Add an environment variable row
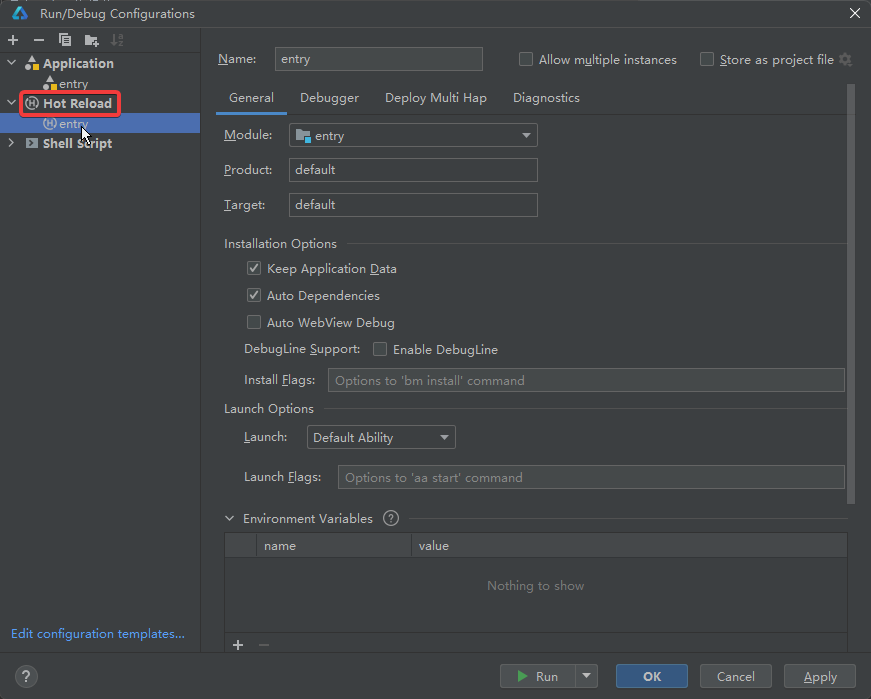871x699 pixels. pyautogui.click(x=238, y=645)
